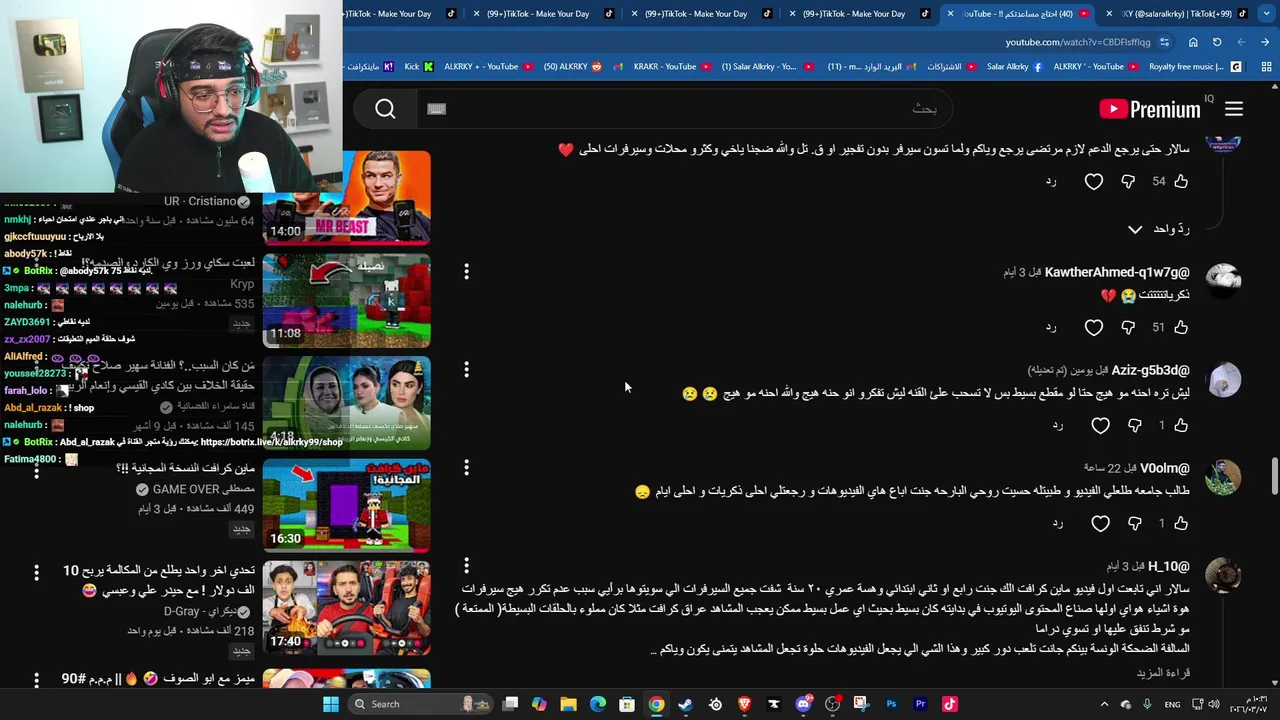The image size is (1280, 720).
Task: Open TikTok app from the taskbar
Action: point(950,704)
